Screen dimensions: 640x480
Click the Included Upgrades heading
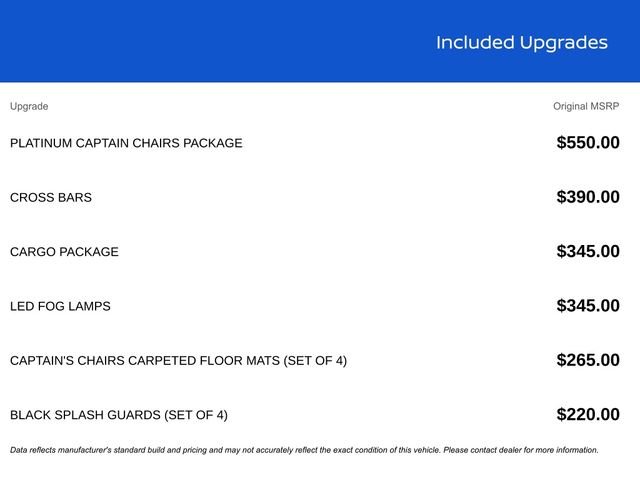(x=521, y=42)
